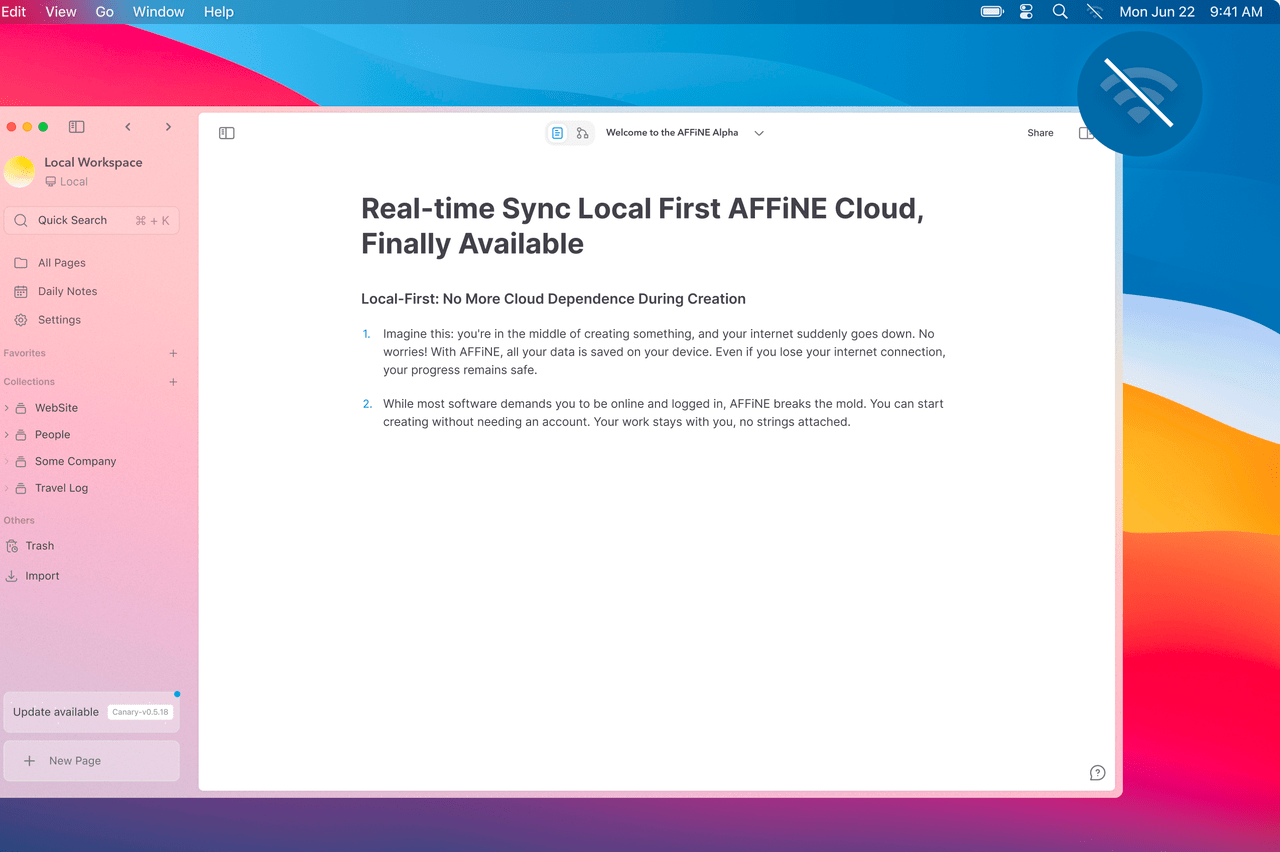Screen dimensions: 1280x852
Task: Open the help bubble in the corner
Action: (x=1096, y=772)
